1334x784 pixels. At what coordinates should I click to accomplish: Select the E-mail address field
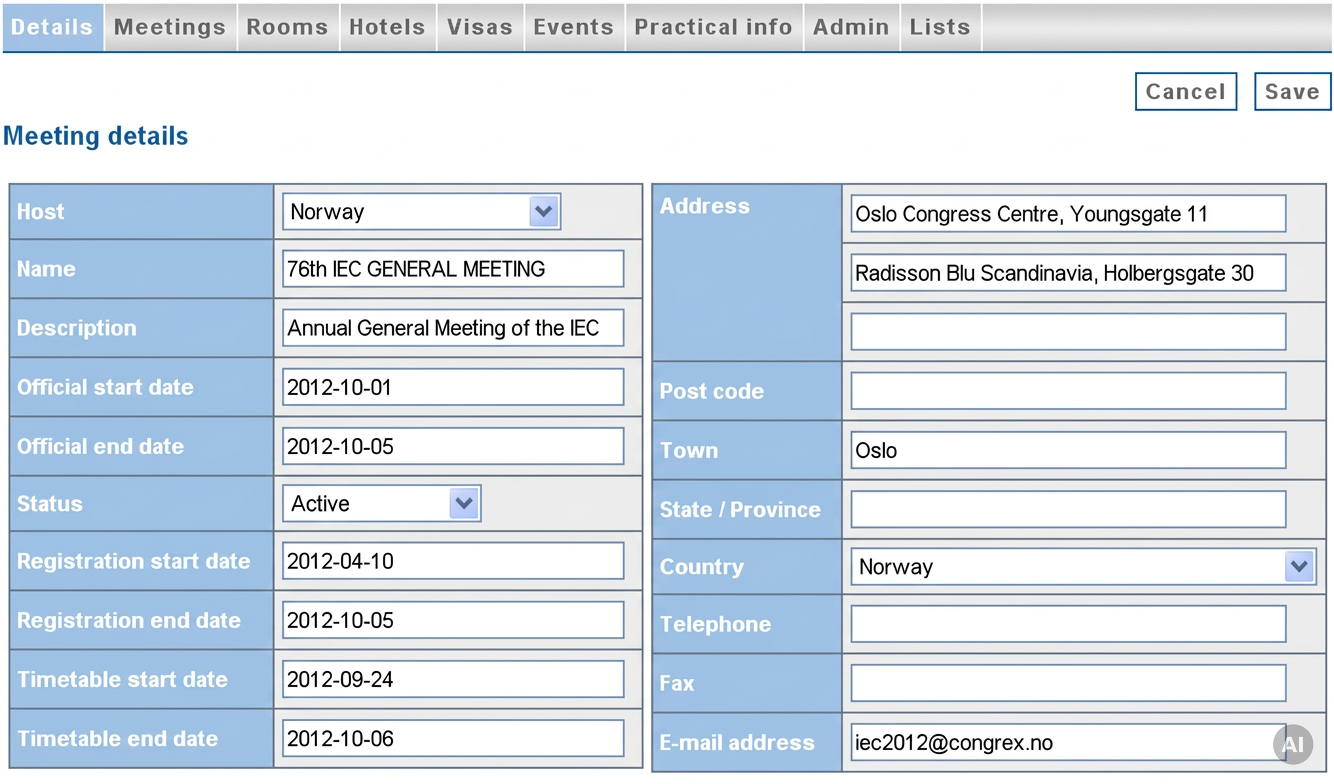(1068, 743)
